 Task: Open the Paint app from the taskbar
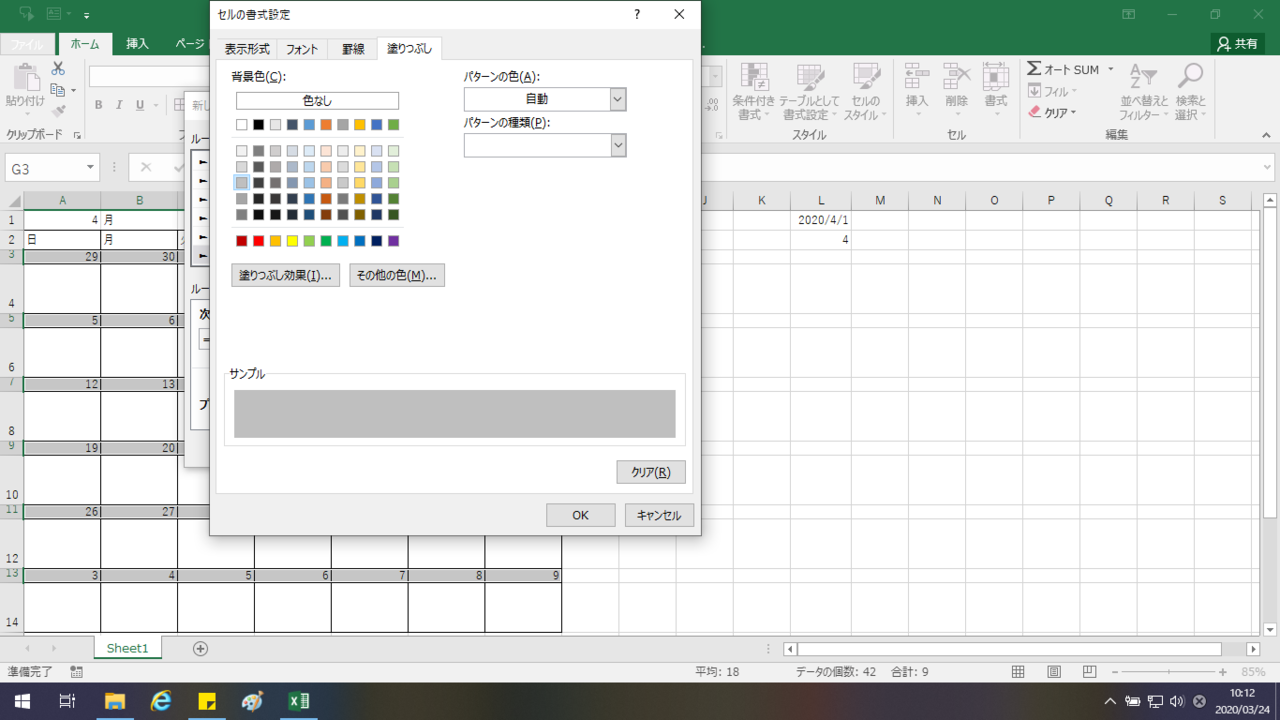pos(252,701)
